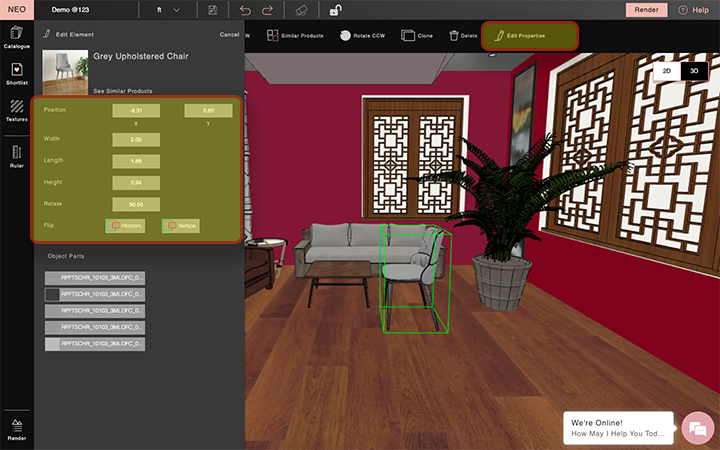Click the Position Y input field
The height and width of the screenshot is (450, 720).
pos(208,111)
